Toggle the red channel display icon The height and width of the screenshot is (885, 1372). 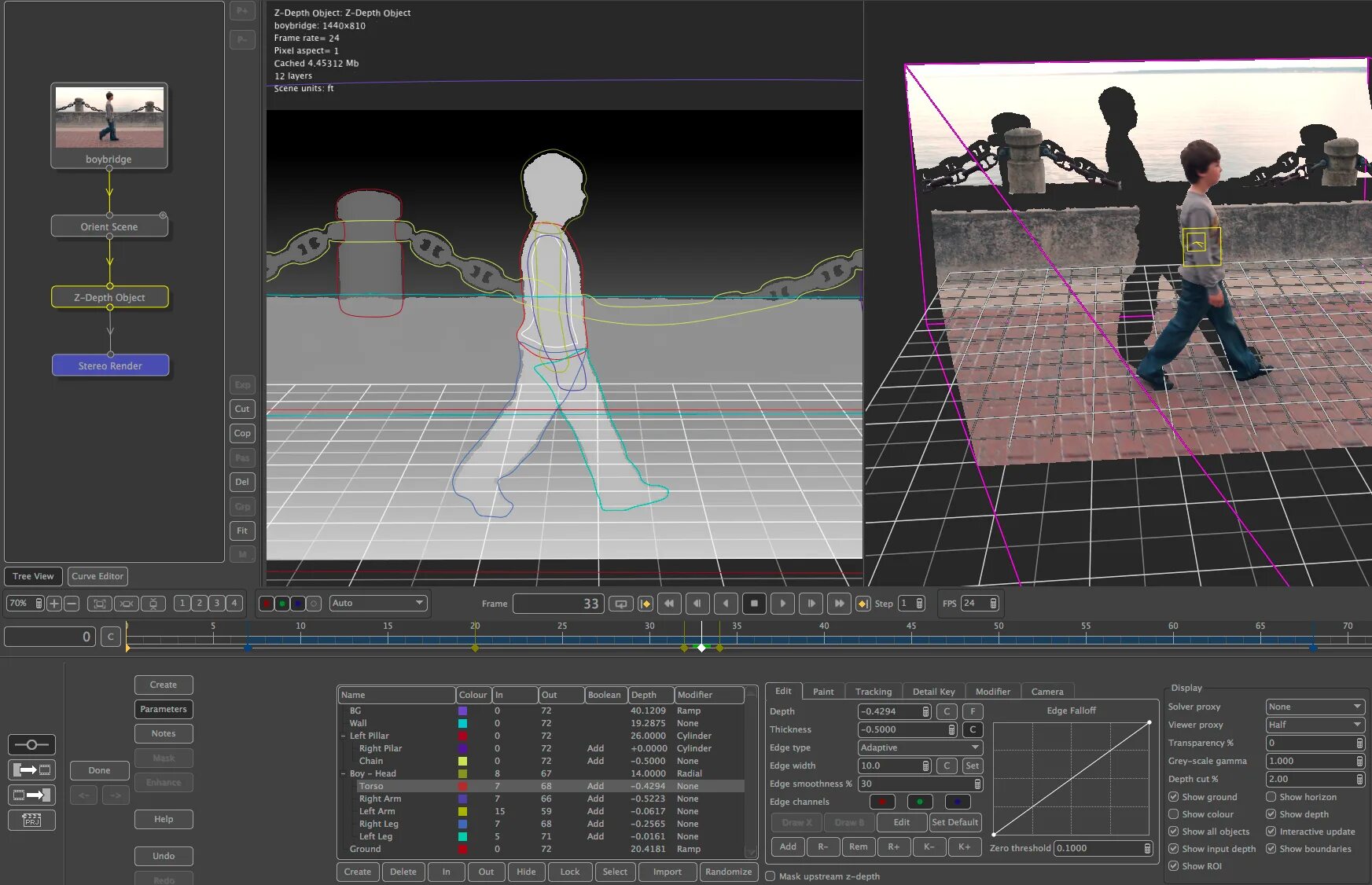click(x=266, y=603)
